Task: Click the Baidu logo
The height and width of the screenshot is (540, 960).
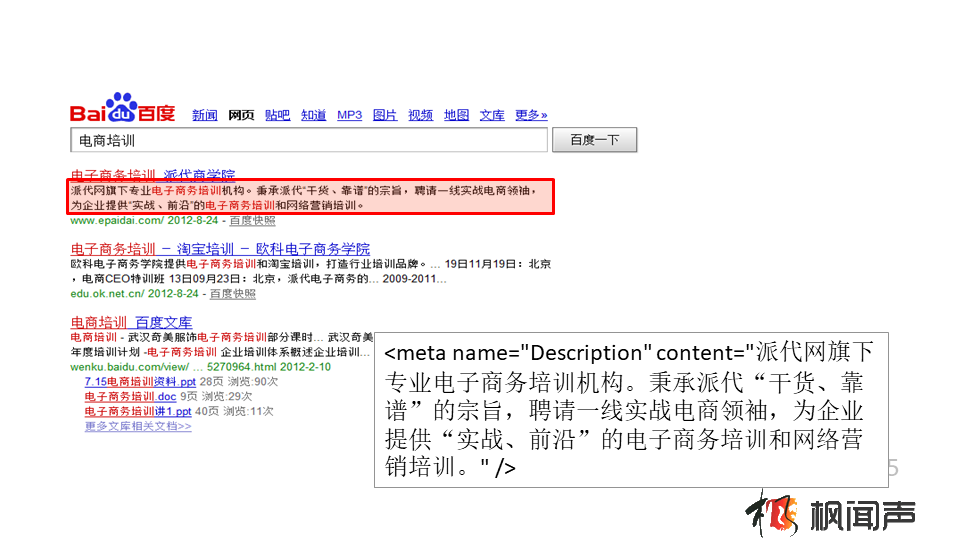Action: click(x=122, y=108)
